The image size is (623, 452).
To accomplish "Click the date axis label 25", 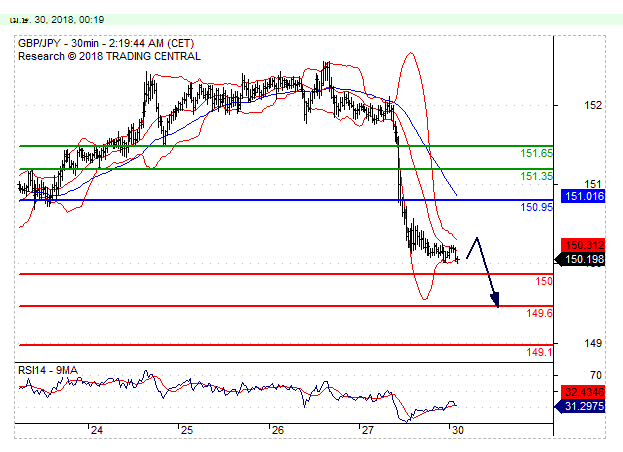I will pos(186,430).
